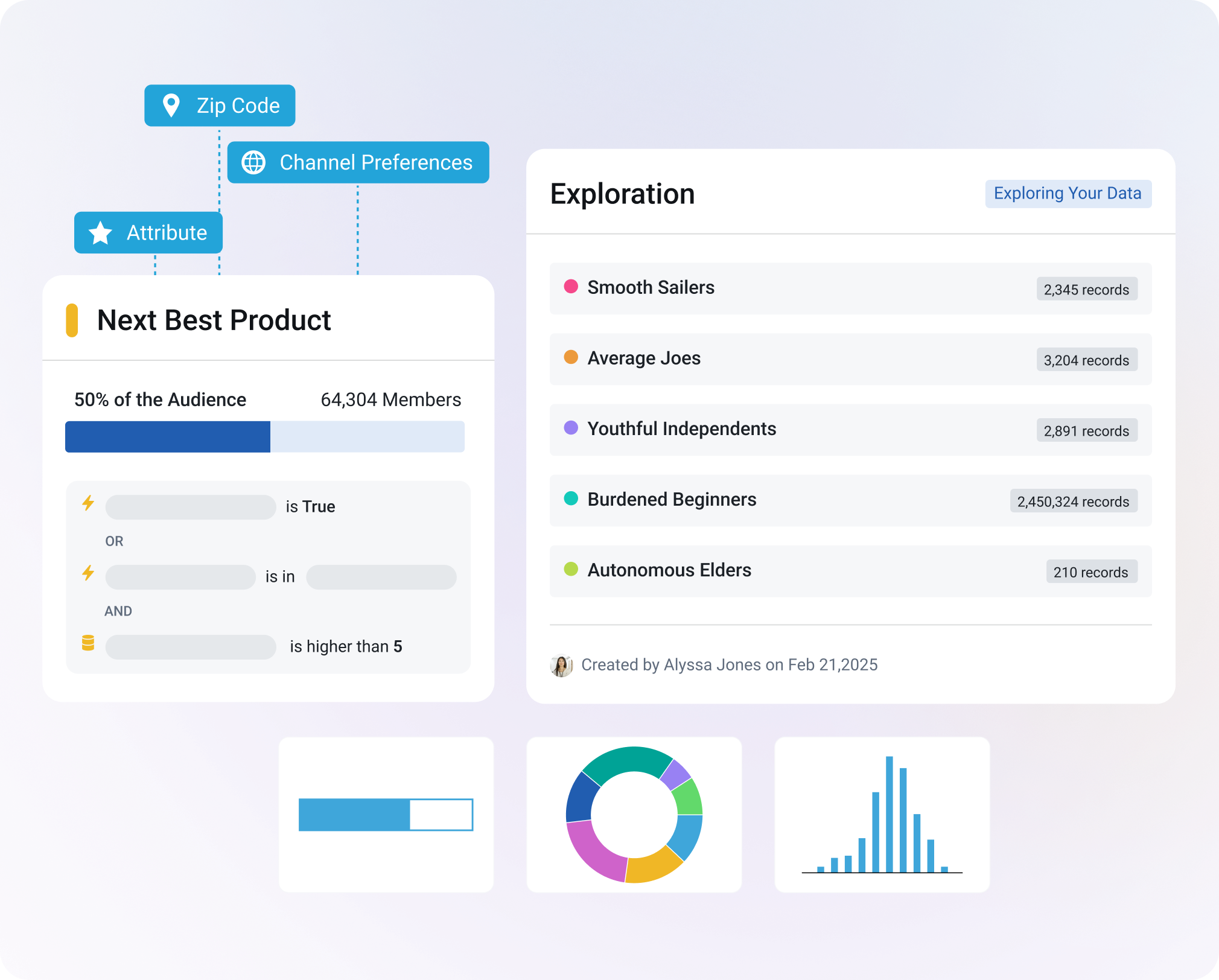Open the histogram bar chart thumbnail
Image resolution: width=1219 pixels, height=980 pixels.
click(882, 815)
